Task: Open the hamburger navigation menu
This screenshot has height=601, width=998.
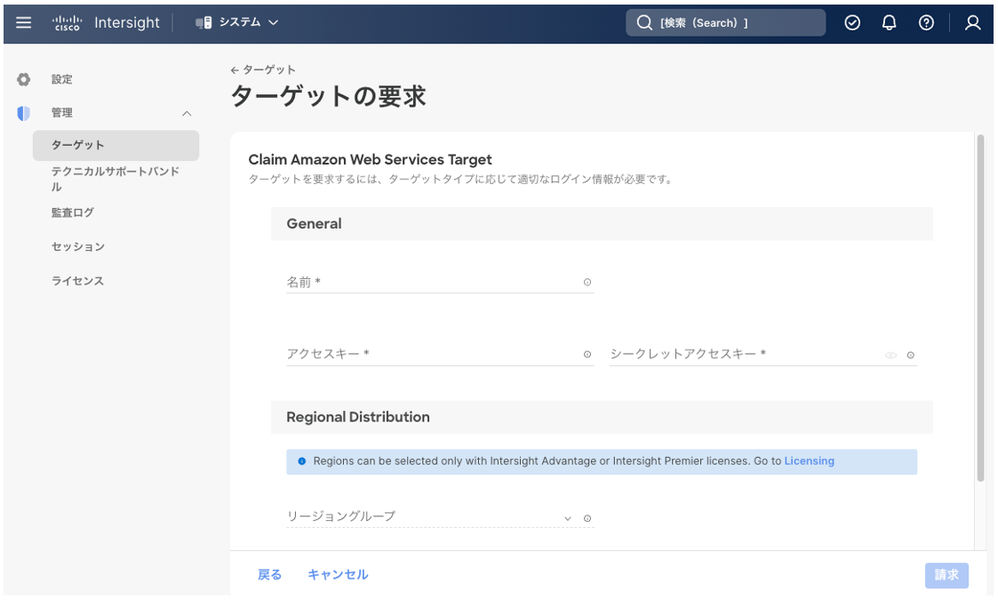Action: pyautogui.click(x=24, y=23)
